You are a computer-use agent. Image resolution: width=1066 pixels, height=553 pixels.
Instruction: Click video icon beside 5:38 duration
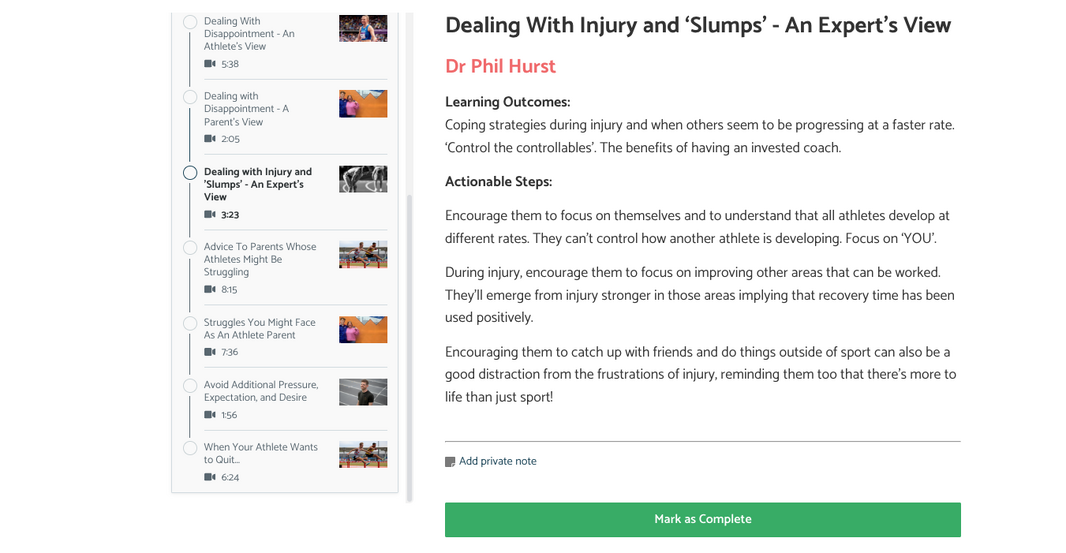(x=210, y=64)
